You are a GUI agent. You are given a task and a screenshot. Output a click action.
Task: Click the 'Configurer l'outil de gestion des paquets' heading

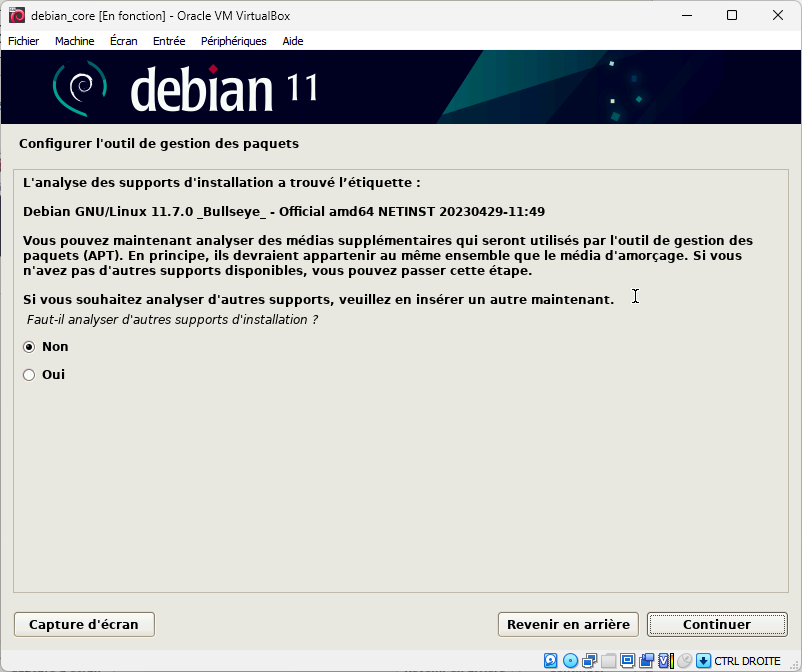[159, 144]
